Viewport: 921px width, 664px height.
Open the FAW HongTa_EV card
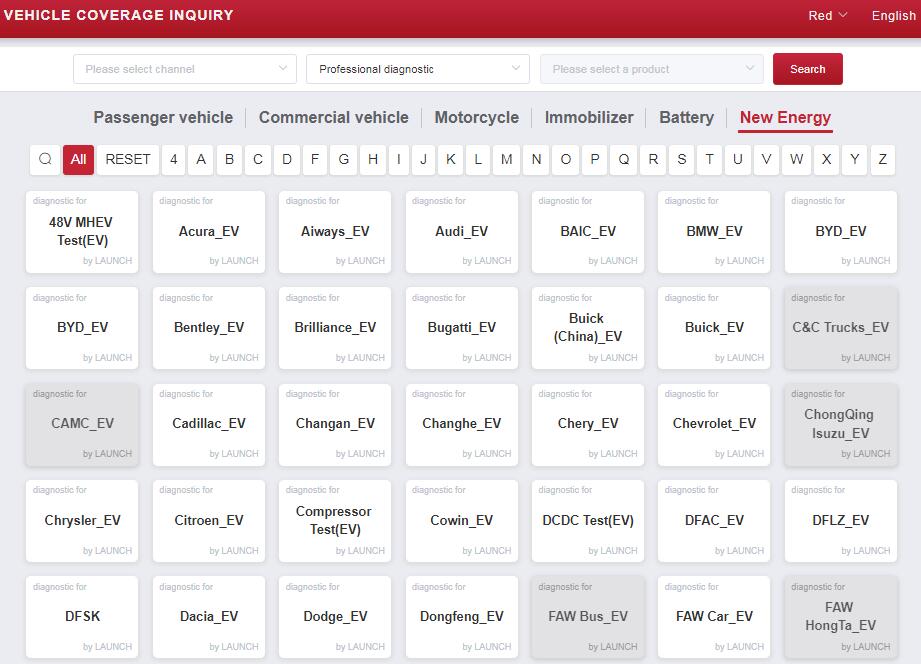point(841,617)
